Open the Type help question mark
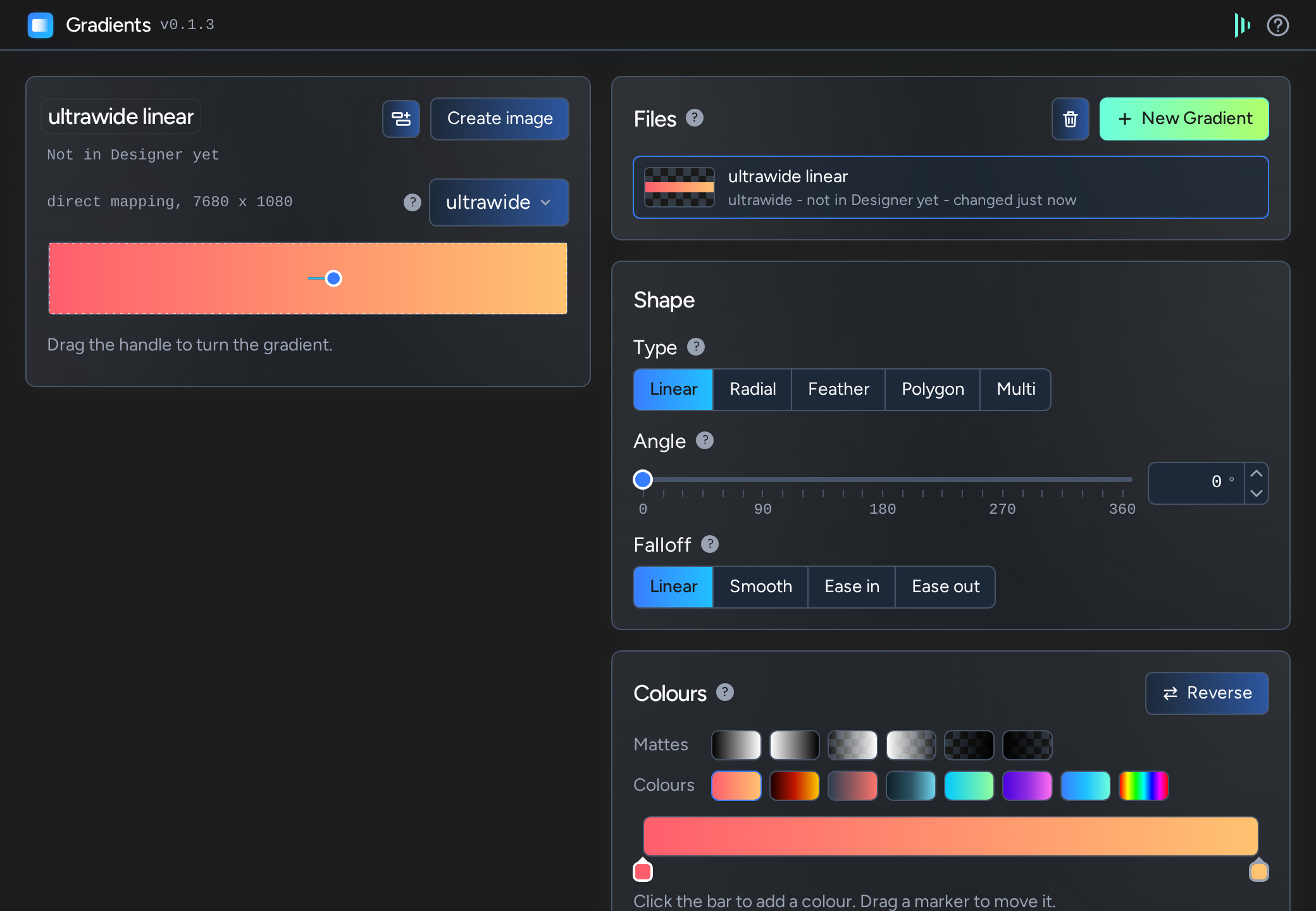 point(696,347)
